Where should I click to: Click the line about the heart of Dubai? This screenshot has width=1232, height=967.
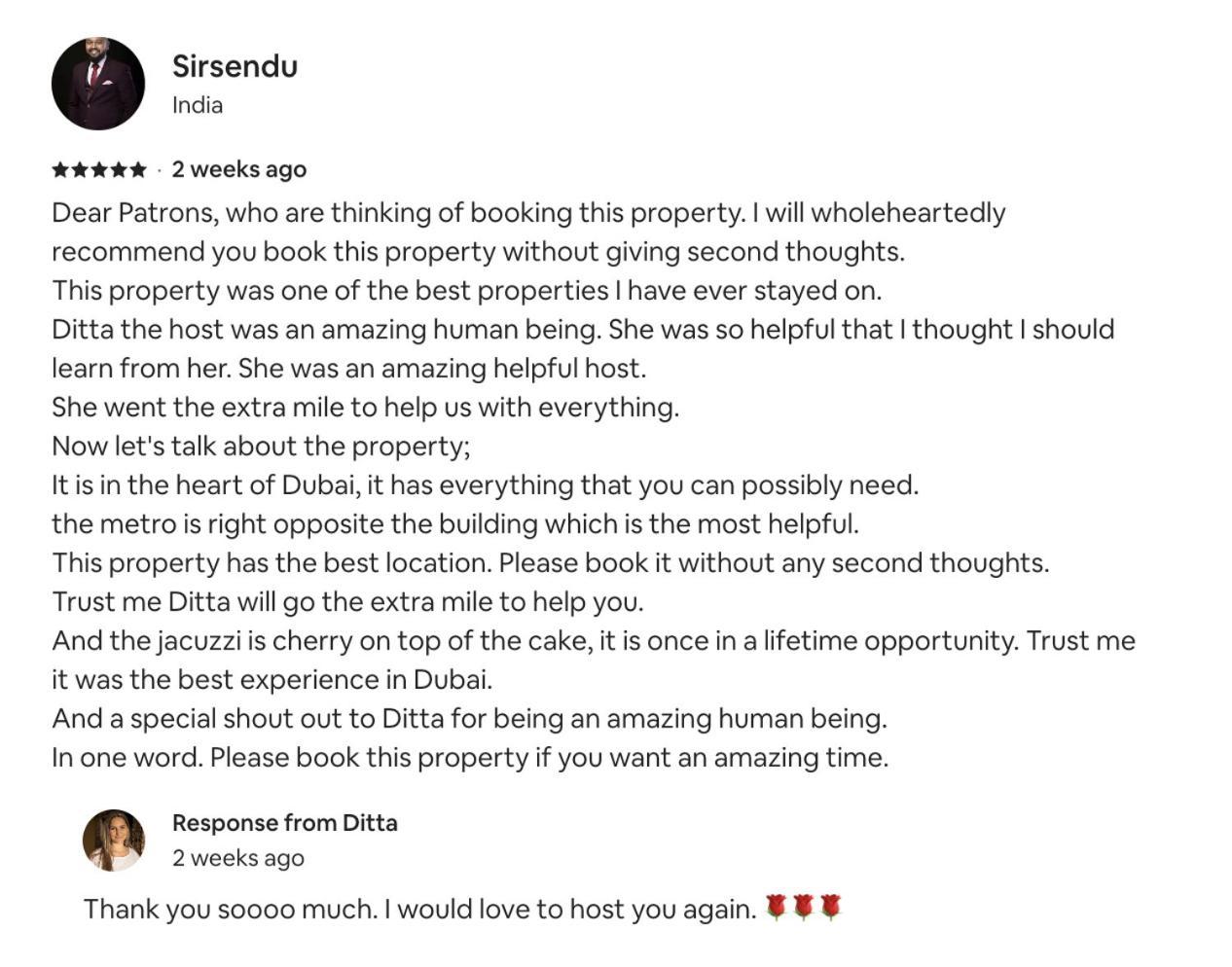[486, 485]
